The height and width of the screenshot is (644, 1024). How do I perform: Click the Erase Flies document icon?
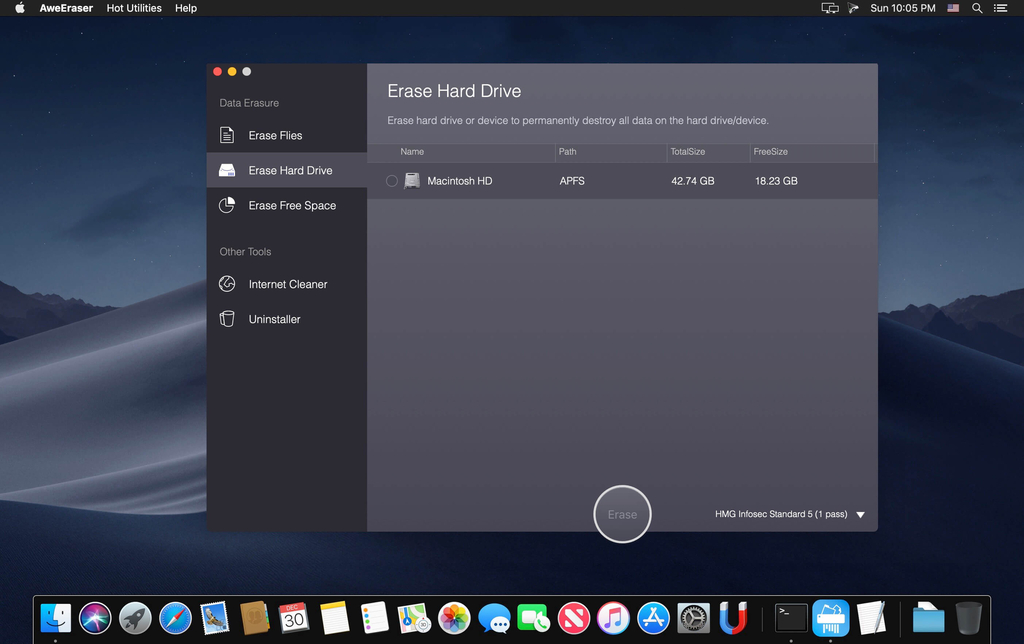[228, 135]
